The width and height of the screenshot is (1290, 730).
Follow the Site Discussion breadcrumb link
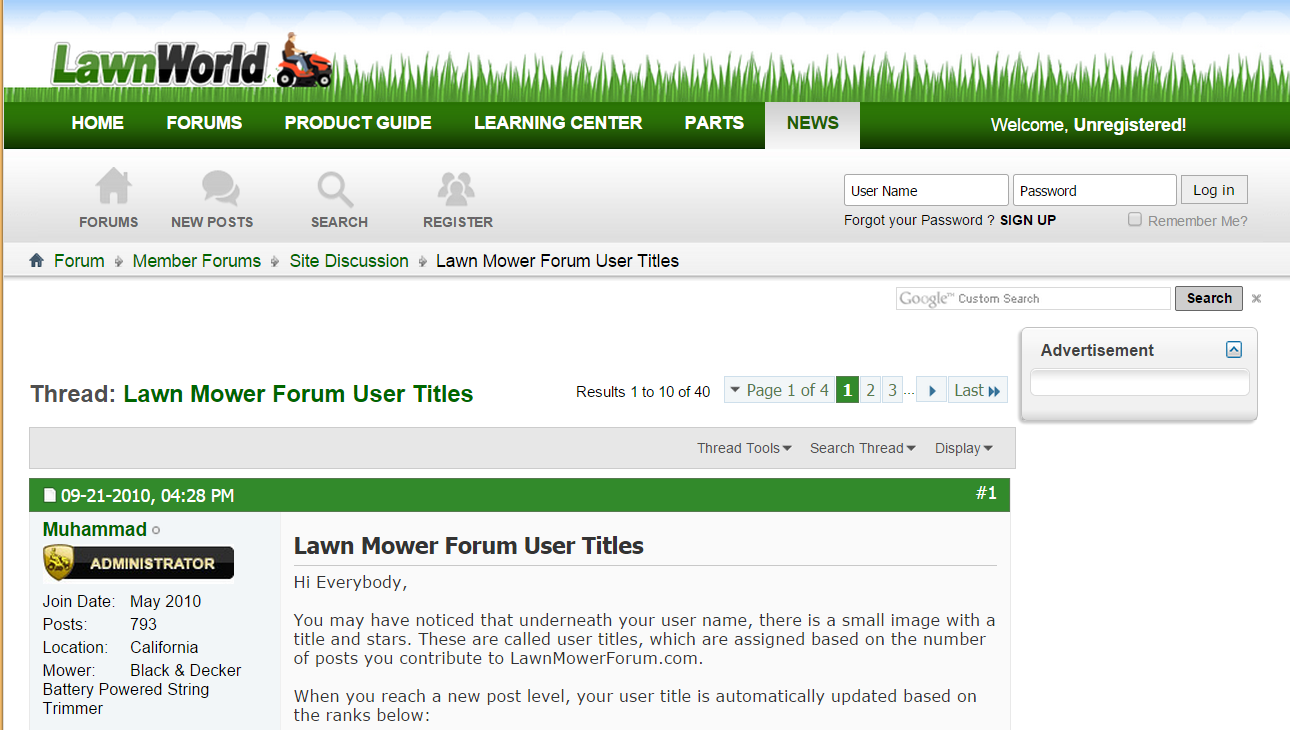(349, 261)
